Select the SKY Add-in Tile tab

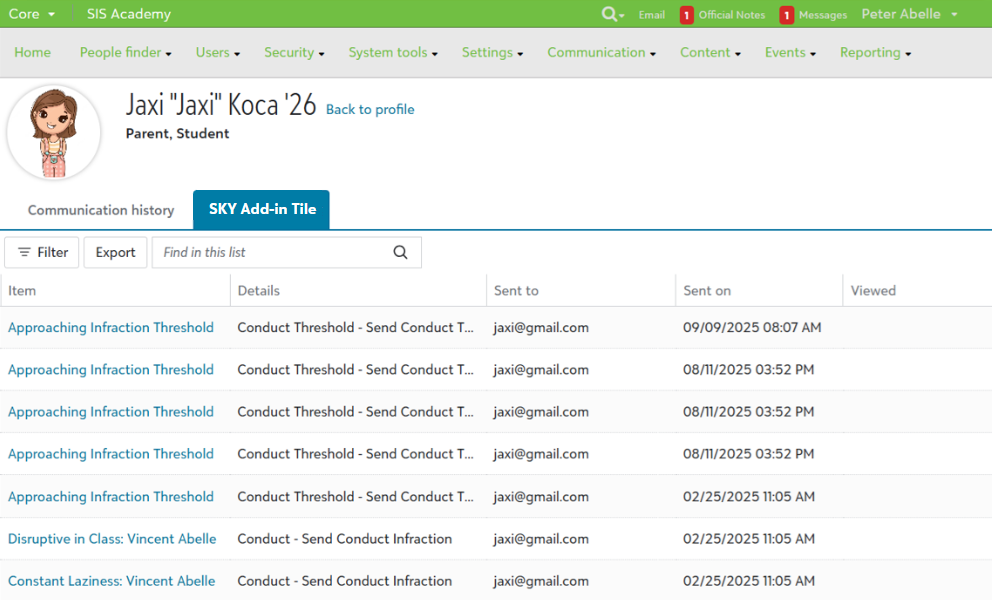coord(261,209)
